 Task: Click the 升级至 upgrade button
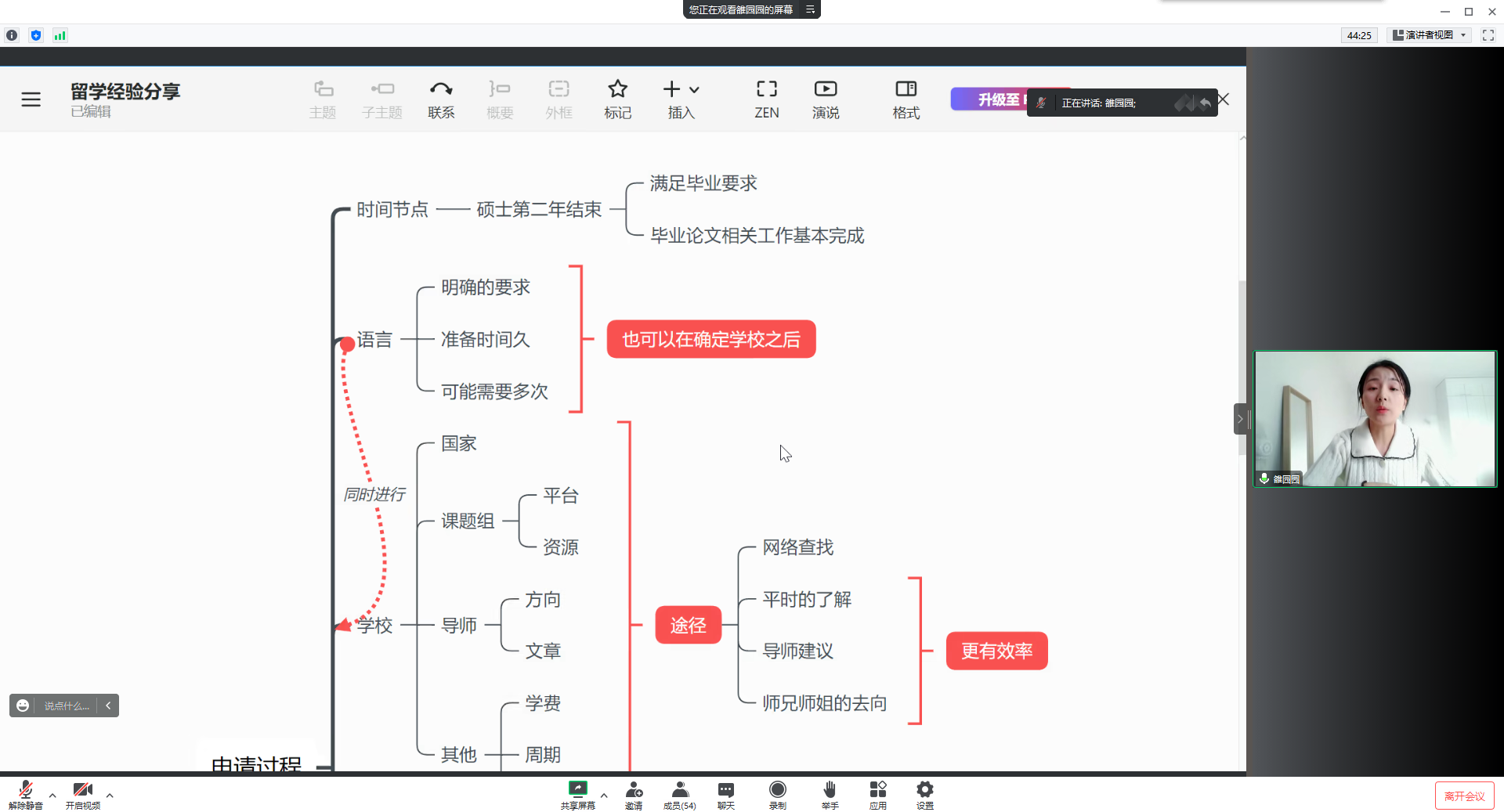pos(989,99)
